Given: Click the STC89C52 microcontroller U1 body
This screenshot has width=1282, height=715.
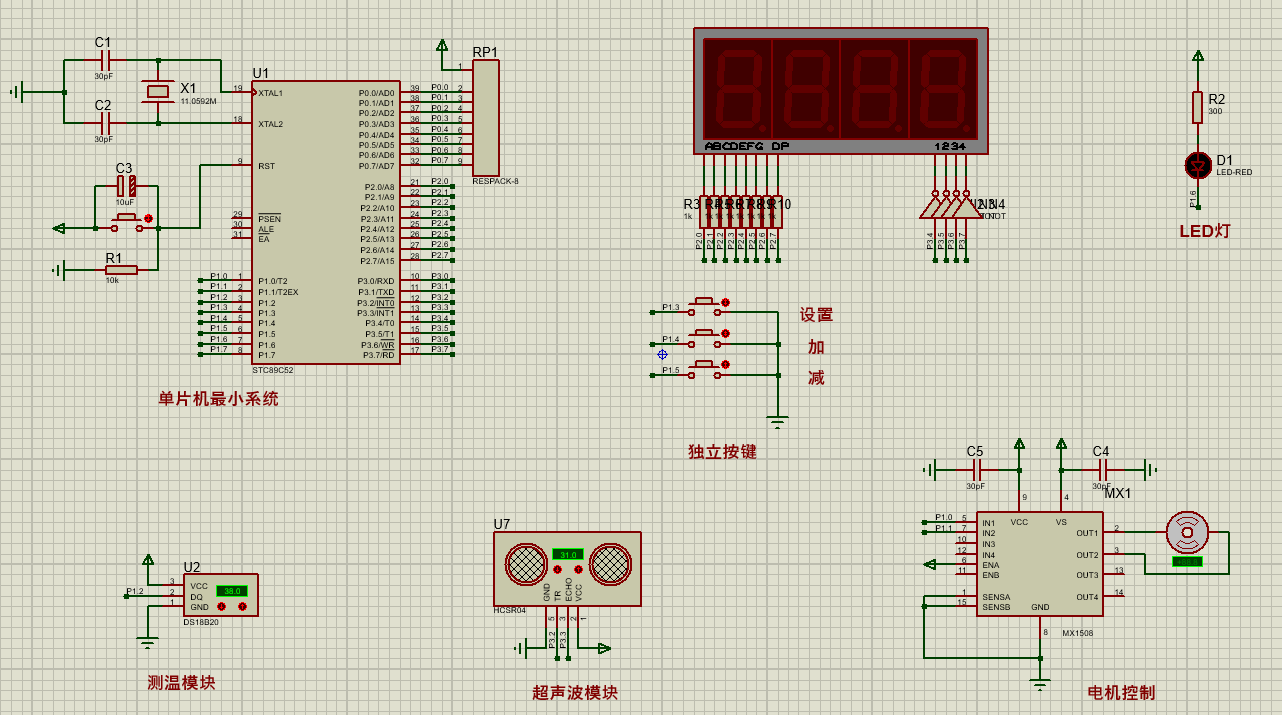Looking at the screenshot, I should pos(326,223).
